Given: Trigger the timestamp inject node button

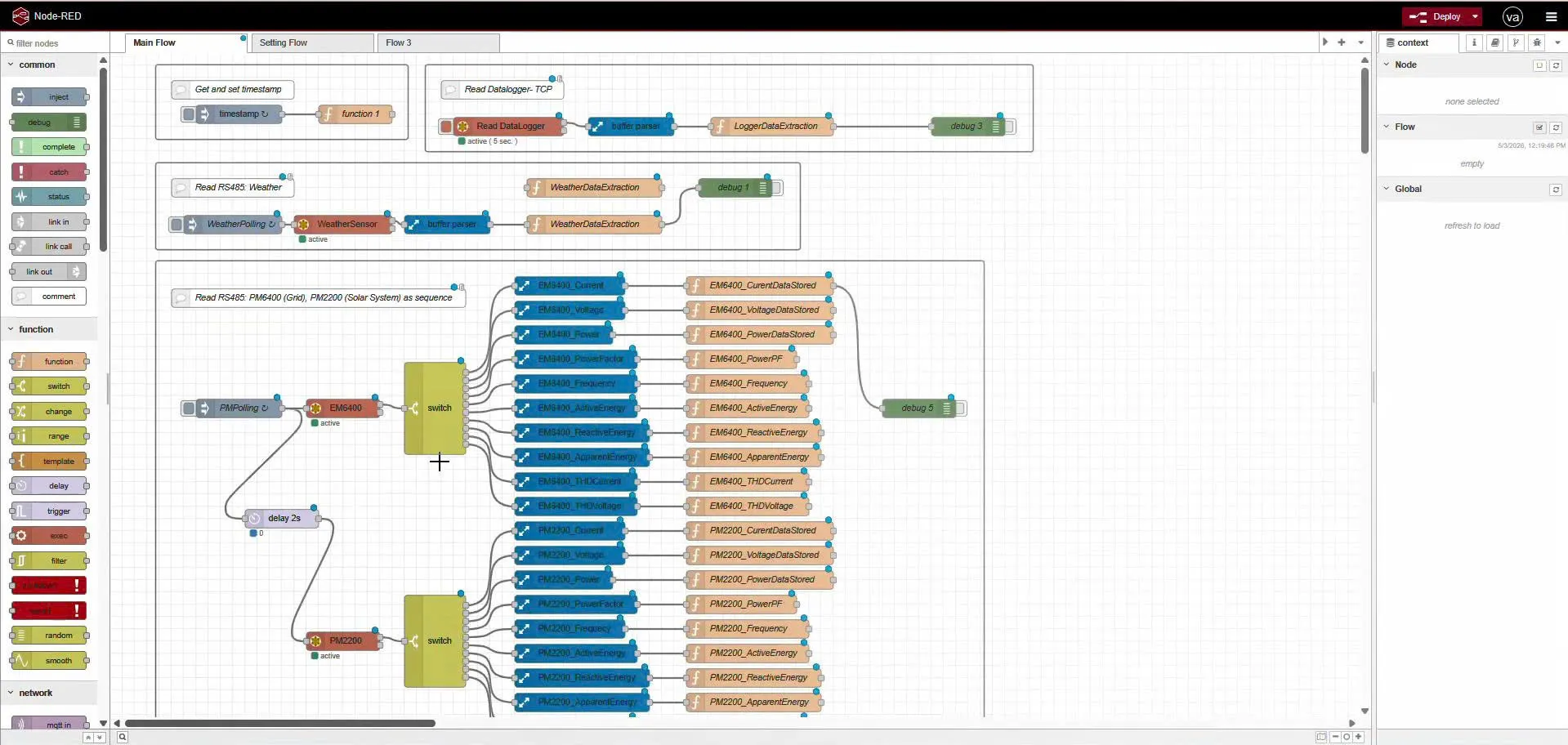Looking at the screenshot, I should click(x=189, y=114).
